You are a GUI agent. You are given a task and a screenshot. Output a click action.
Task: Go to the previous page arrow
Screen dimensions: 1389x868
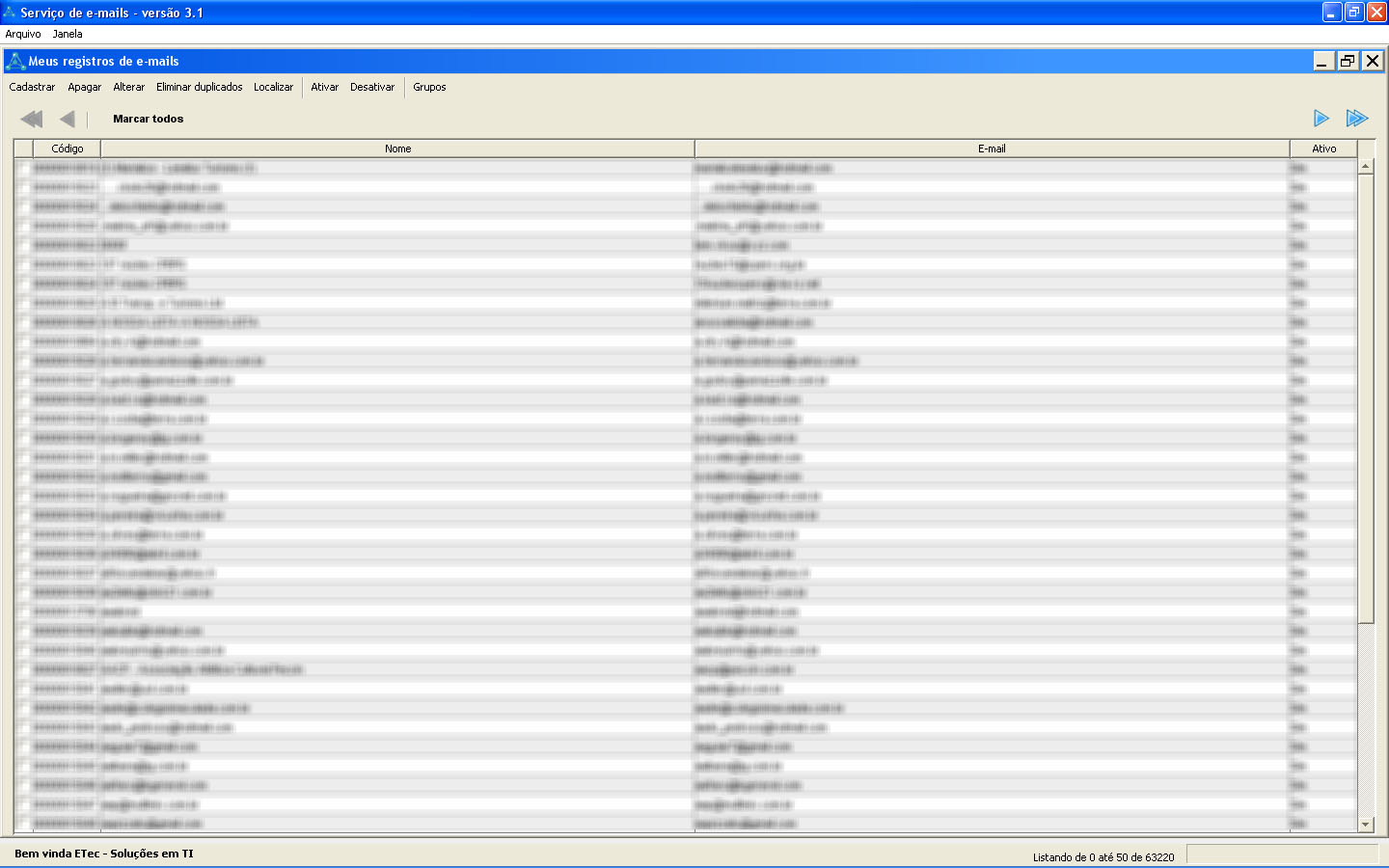coord(67,119)
